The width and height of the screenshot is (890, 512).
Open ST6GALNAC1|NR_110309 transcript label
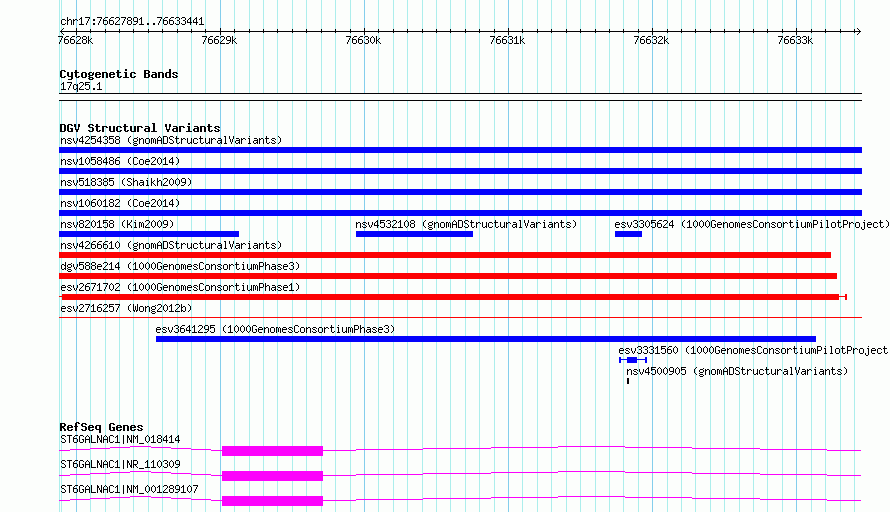coord(120,464)
